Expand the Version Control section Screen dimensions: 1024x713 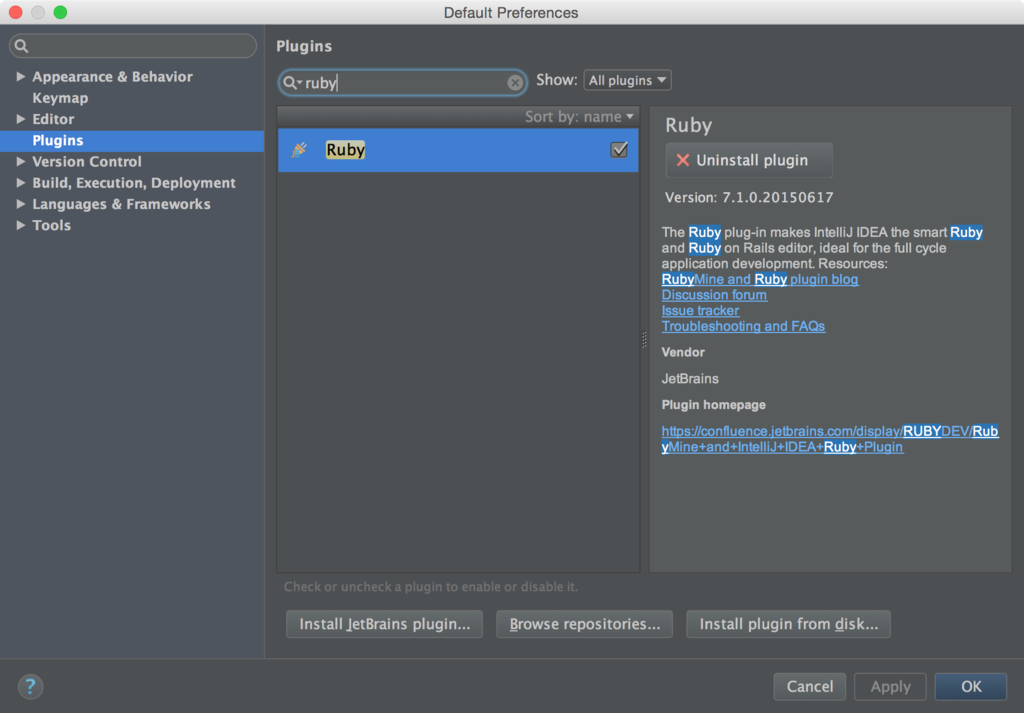[20, 161]
